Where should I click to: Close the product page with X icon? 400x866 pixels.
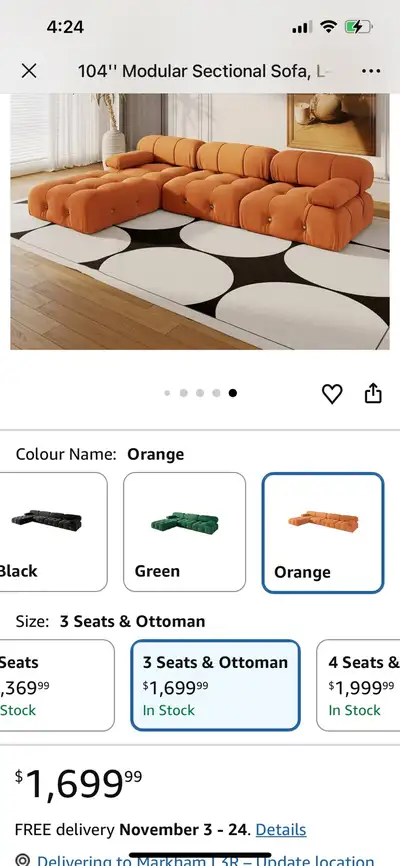[x=29, y=71]
